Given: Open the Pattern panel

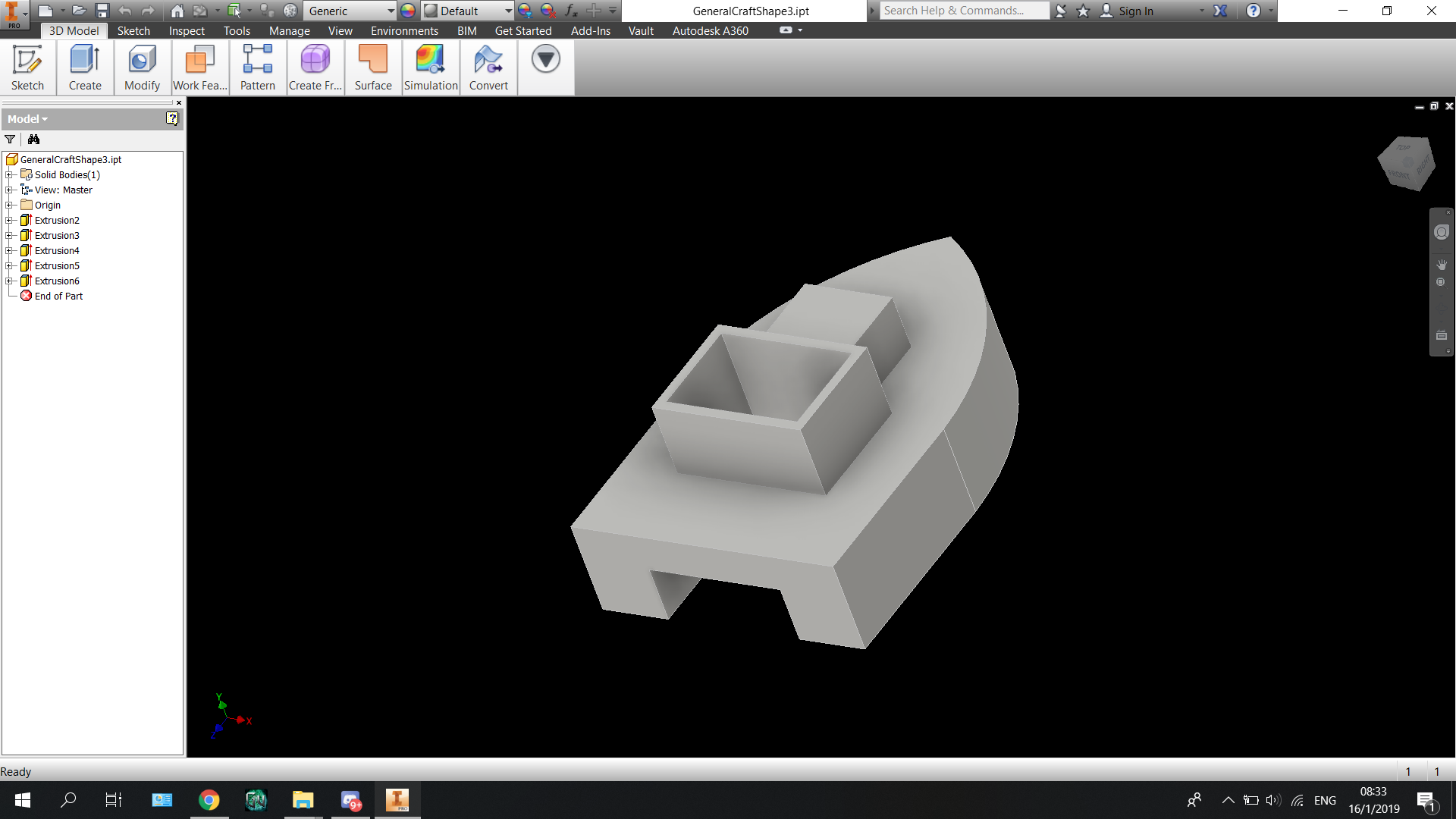Looking at the screenshot, I should [x=258, y=67].
